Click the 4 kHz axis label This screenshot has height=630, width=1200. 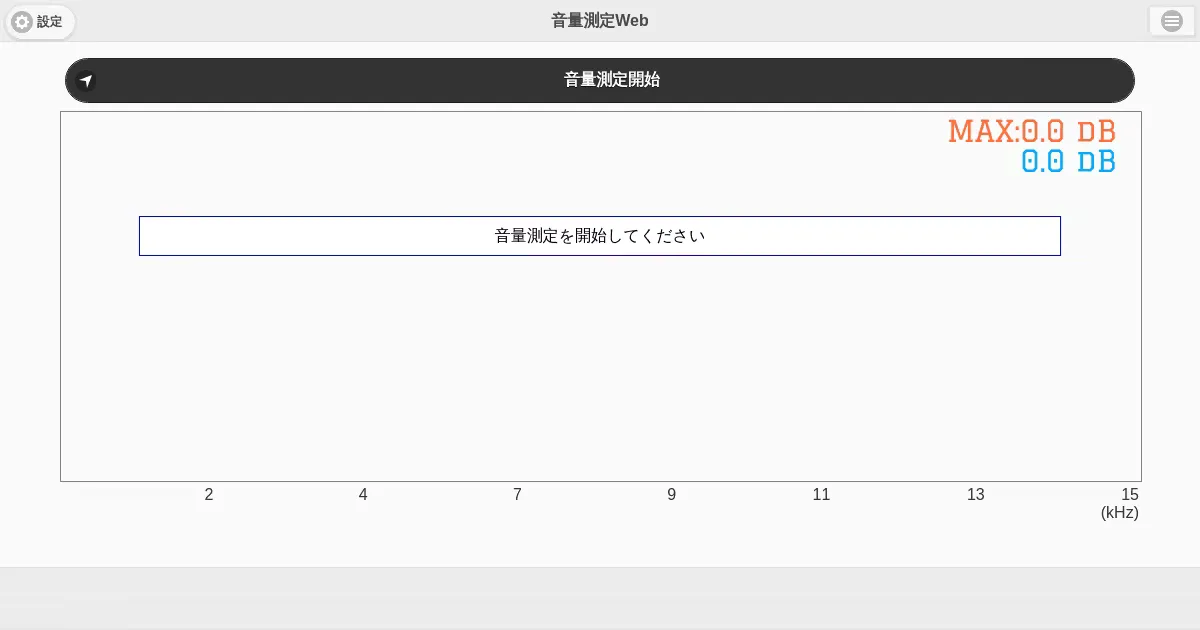(x=363, y=495)
